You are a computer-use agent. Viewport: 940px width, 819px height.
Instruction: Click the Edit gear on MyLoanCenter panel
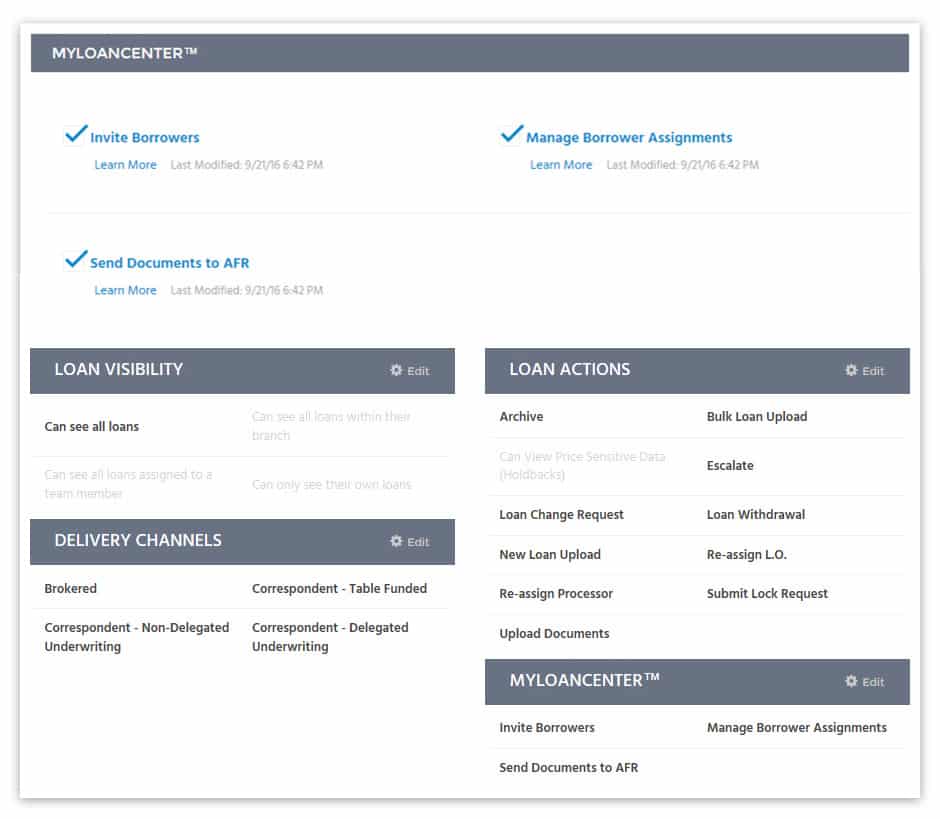pos(863,682)
